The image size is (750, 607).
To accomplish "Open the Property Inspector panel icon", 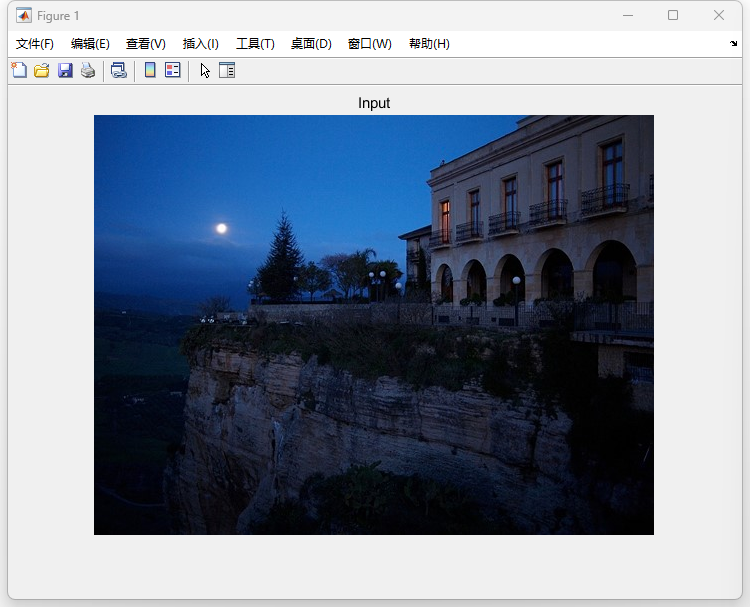I will 227,70.
